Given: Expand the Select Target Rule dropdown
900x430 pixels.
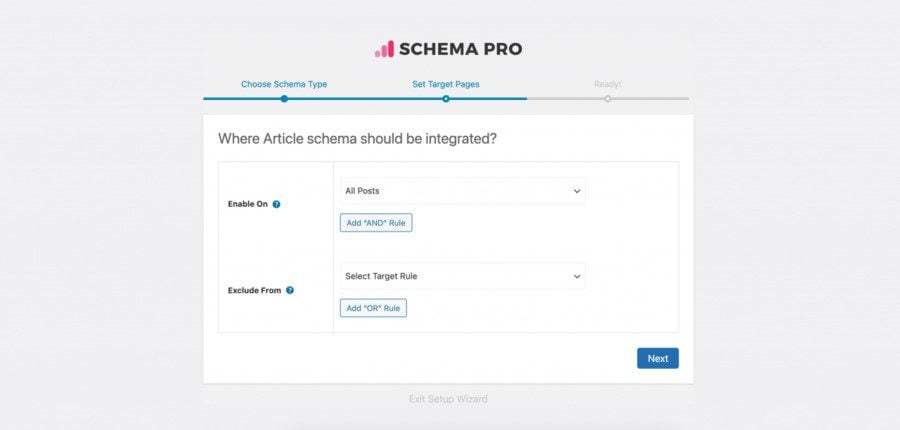Looking at the screenshot, I should [x=462, y=275].
